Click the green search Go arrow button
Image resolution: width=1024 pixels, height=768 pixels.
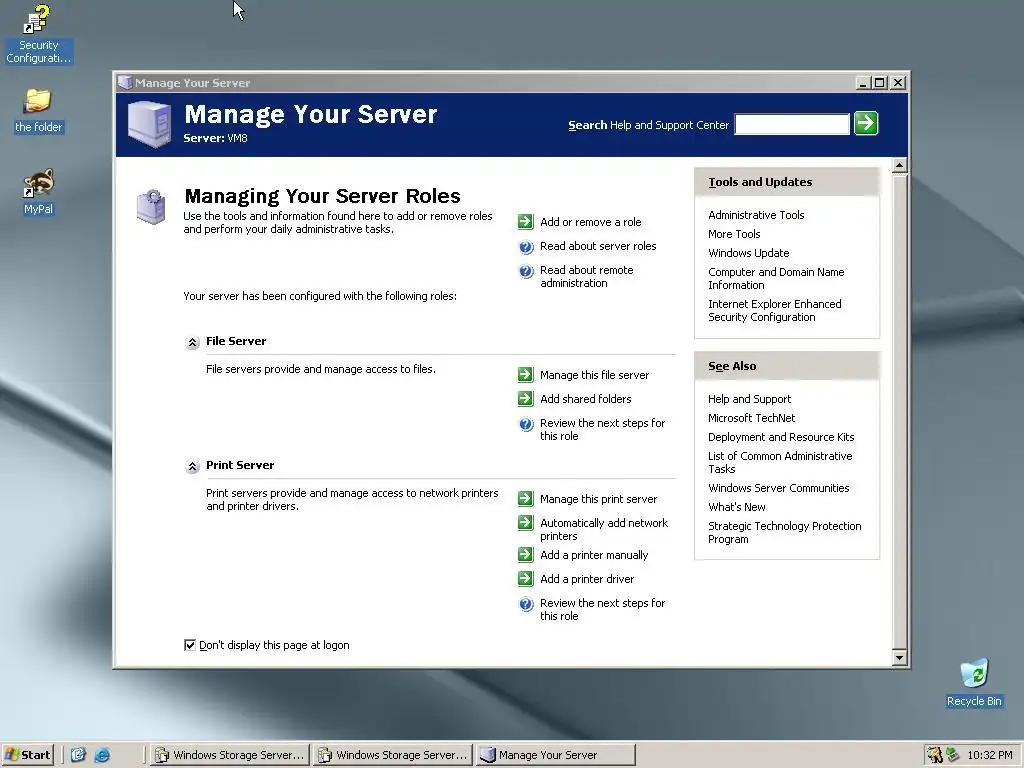pyautogui.click(x=866, y=123)
